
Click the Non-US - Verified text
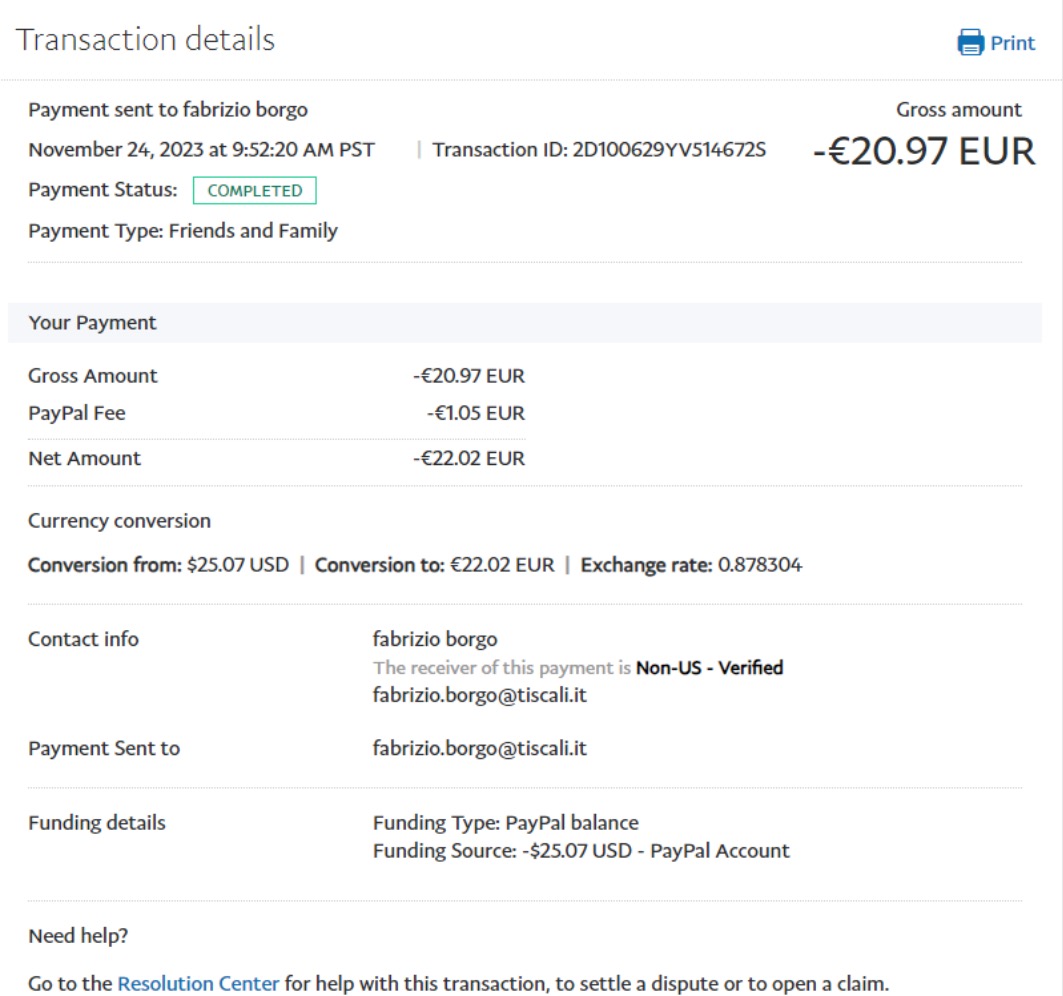point(709,667)
